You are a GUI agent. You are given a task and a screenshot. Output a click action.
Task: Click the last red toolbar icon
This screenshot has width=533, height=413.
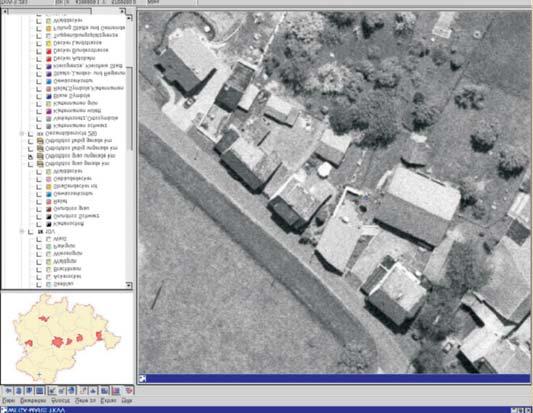128,391
